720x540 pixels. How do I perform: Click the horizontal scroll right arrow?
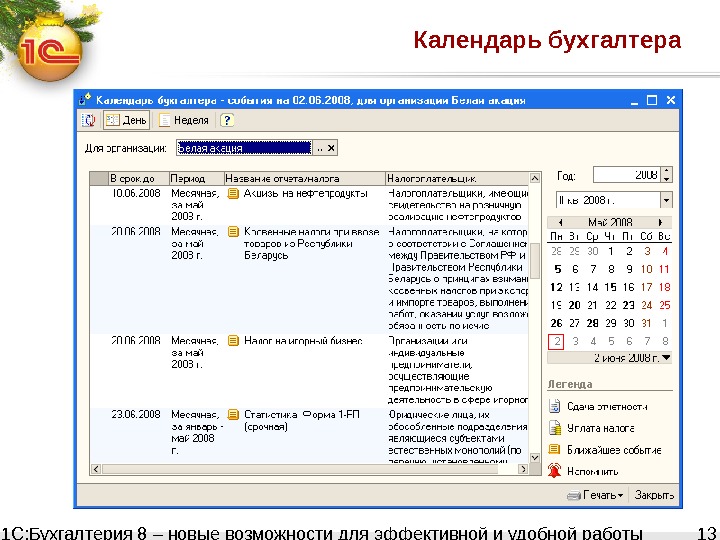point(523,469)
